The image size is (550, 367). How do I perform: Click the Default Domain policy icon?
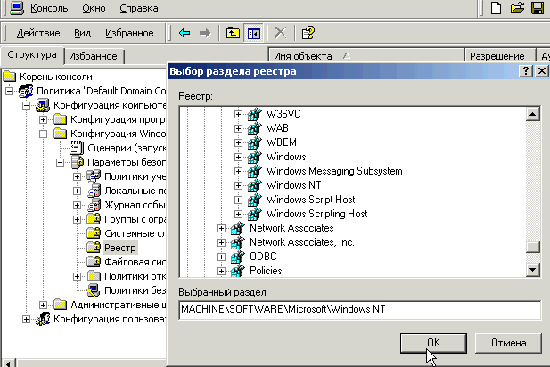[26, 91]
